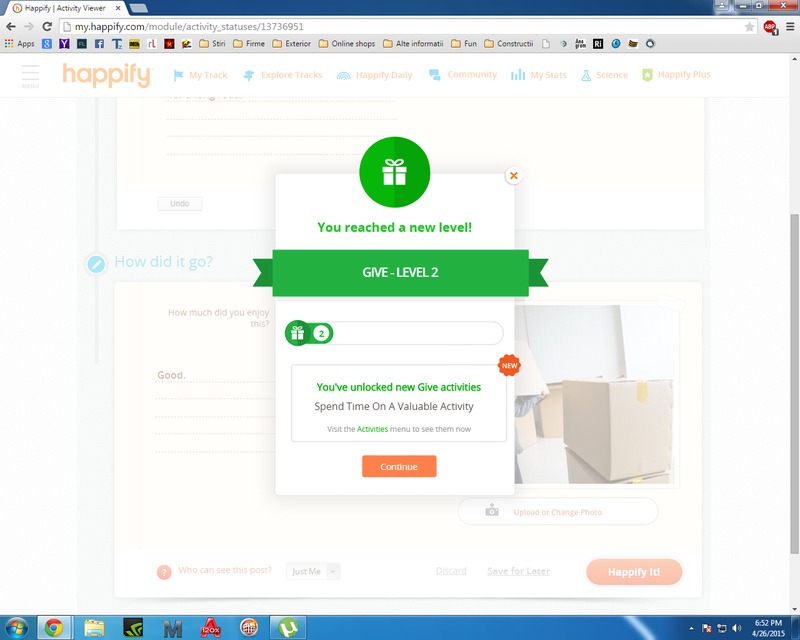Viewport: 800px width, 640px height.
Task: Click the green gift icon at popup top
Action: coord(394,172)
